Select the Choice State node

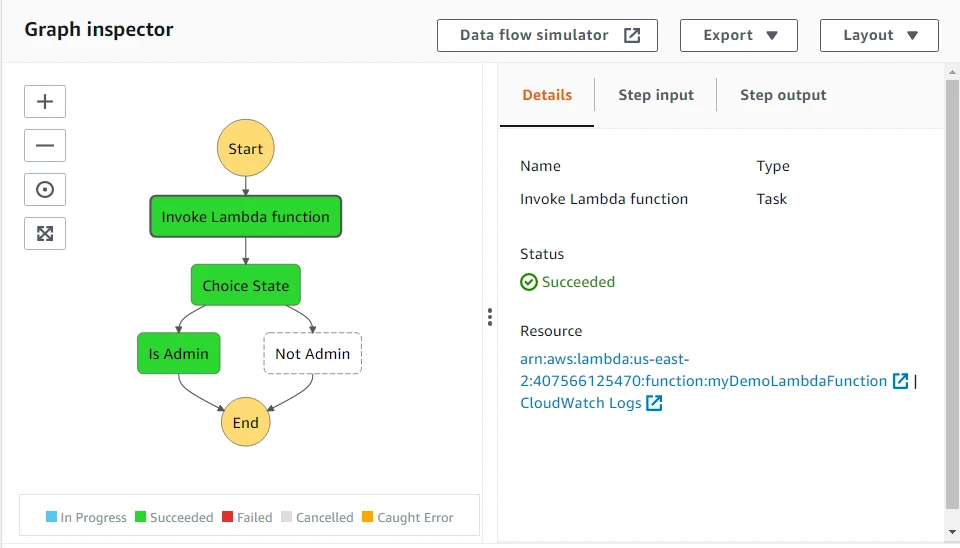(245, 285)
